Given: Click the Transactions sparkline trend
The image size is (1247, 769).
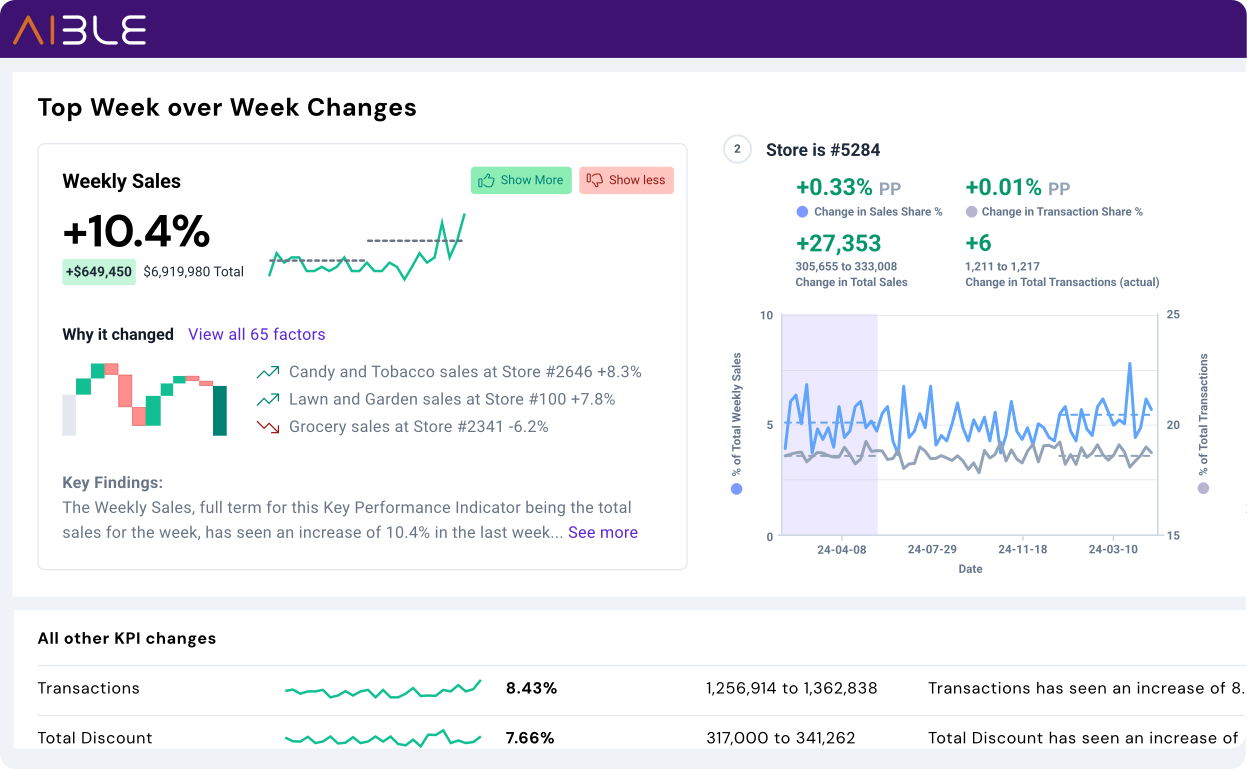Looking at the screenshot, I should 383,689.
